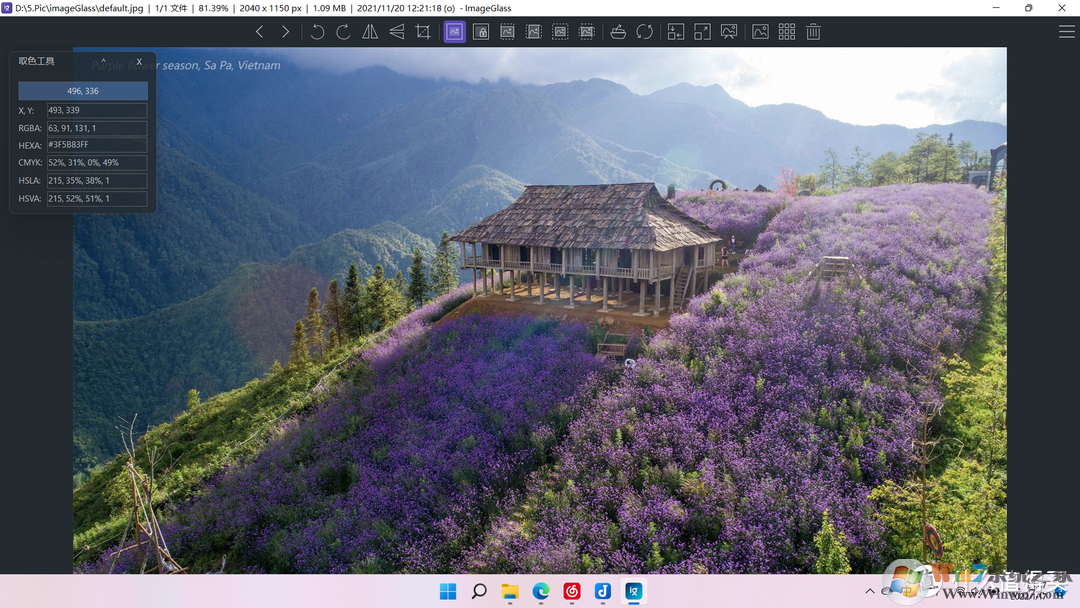Click the HEXA value field
This screenshot has height=608, width=1080.
pyautogui.click(x=96, y=144)
